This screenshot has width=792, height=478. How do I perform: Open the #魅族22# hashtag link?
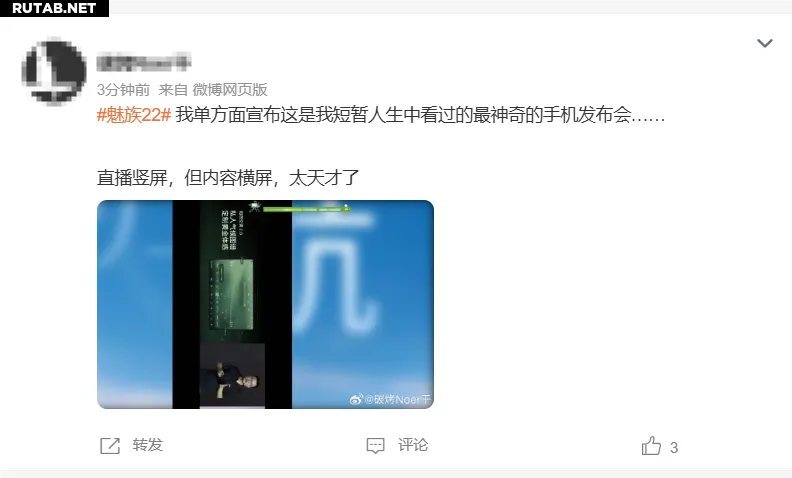click(134, 115)
